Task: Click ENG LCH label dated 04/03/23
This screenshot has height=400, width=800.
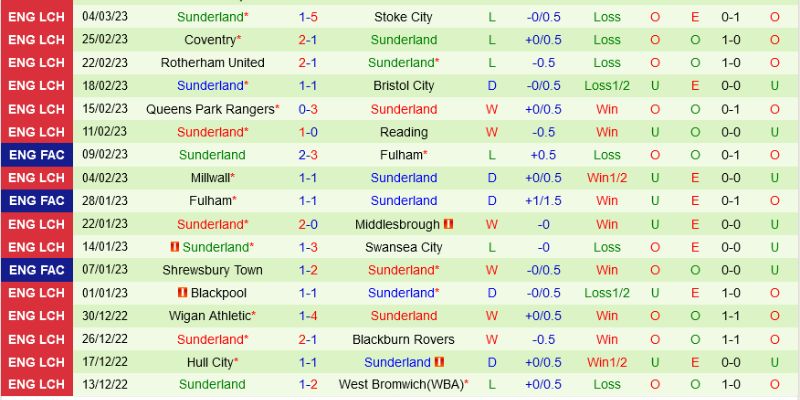Action: click(x=36, y=17)
